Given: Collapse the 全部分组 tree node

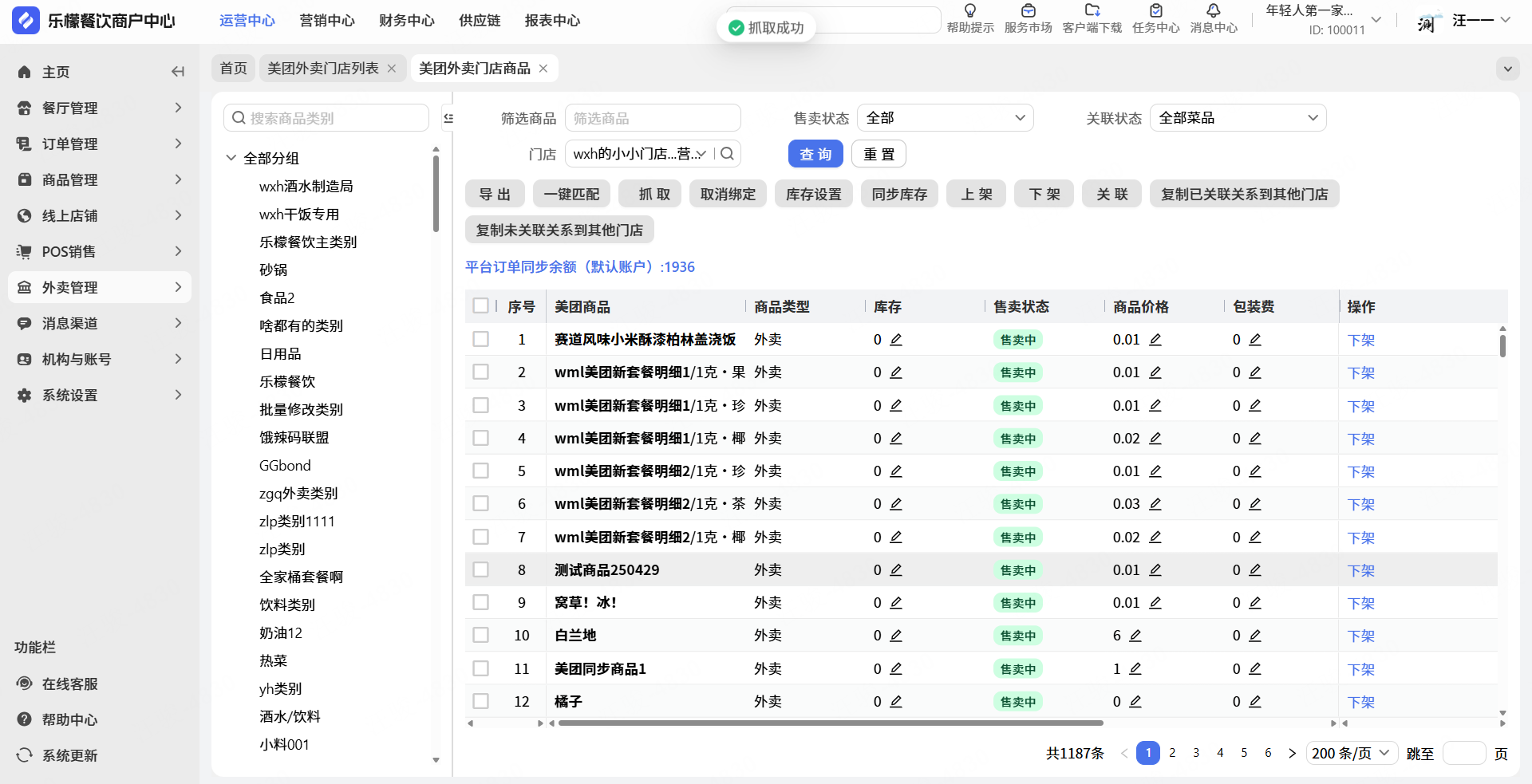Looking at the screenshot, I should (x=231, y=158).
